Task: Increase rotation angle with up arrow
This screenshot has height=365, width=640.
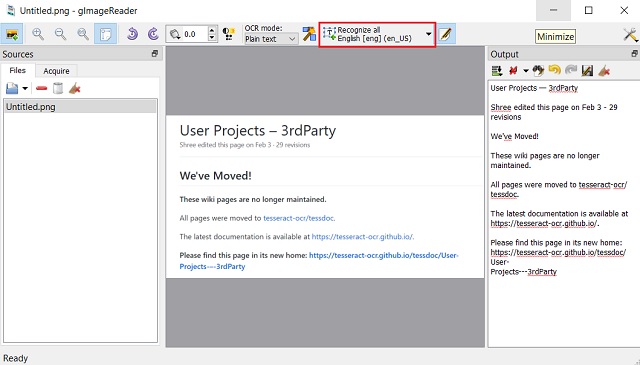Action: point(211,30)
